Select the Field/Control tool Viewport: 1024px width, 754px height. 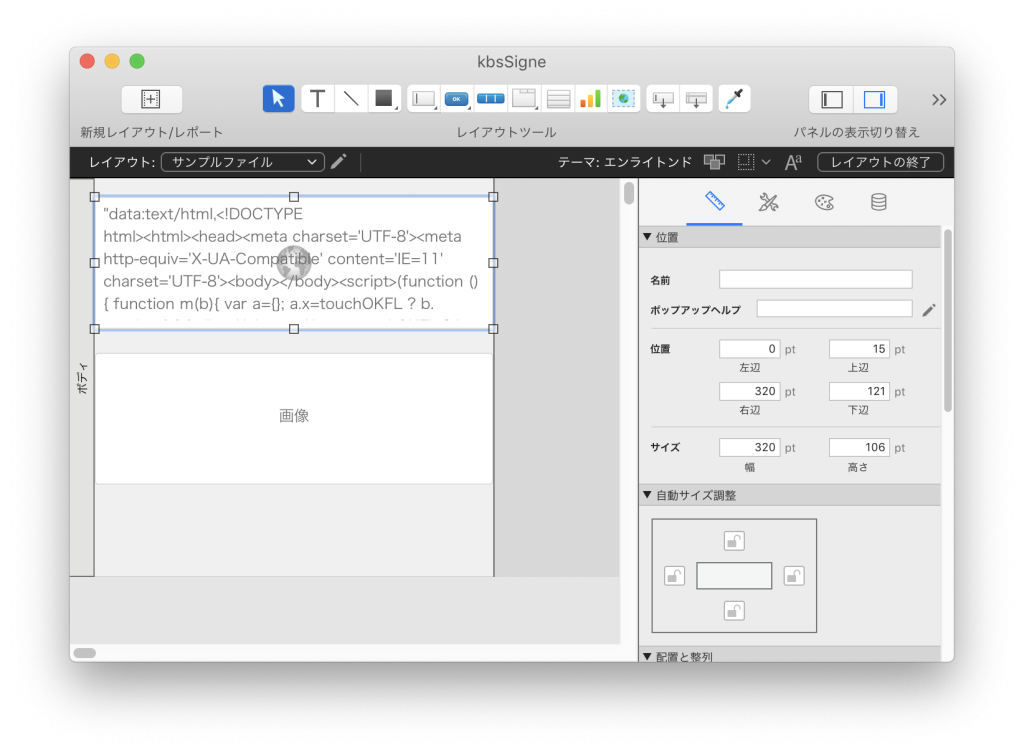click(424, 99)
